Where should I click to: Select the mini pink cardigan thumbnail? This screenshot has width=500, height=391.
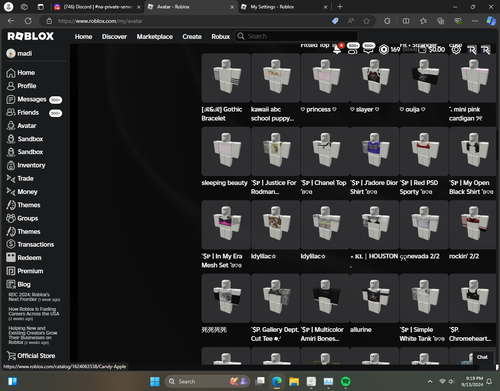tap(473, 78)
